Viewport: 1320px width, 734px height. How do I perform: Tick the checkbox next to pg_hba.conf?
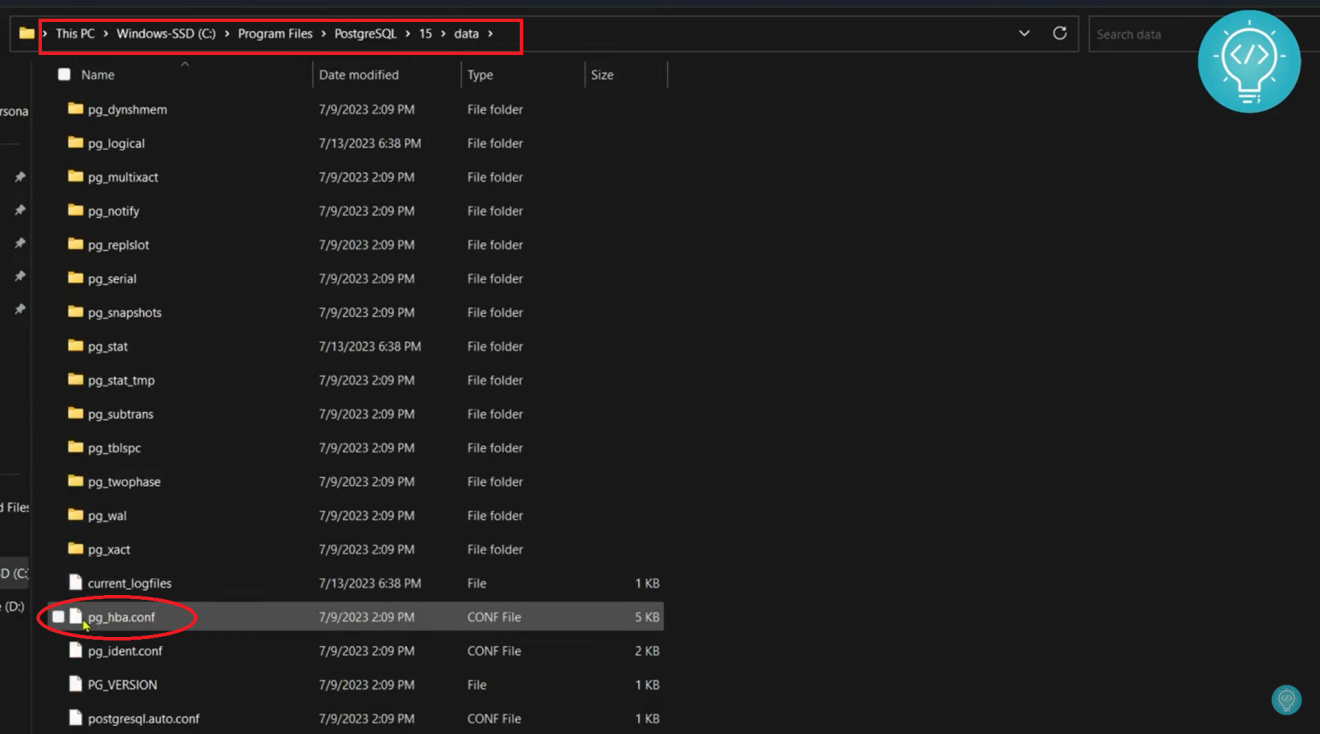pyautogui.click(x=57, y=616)
